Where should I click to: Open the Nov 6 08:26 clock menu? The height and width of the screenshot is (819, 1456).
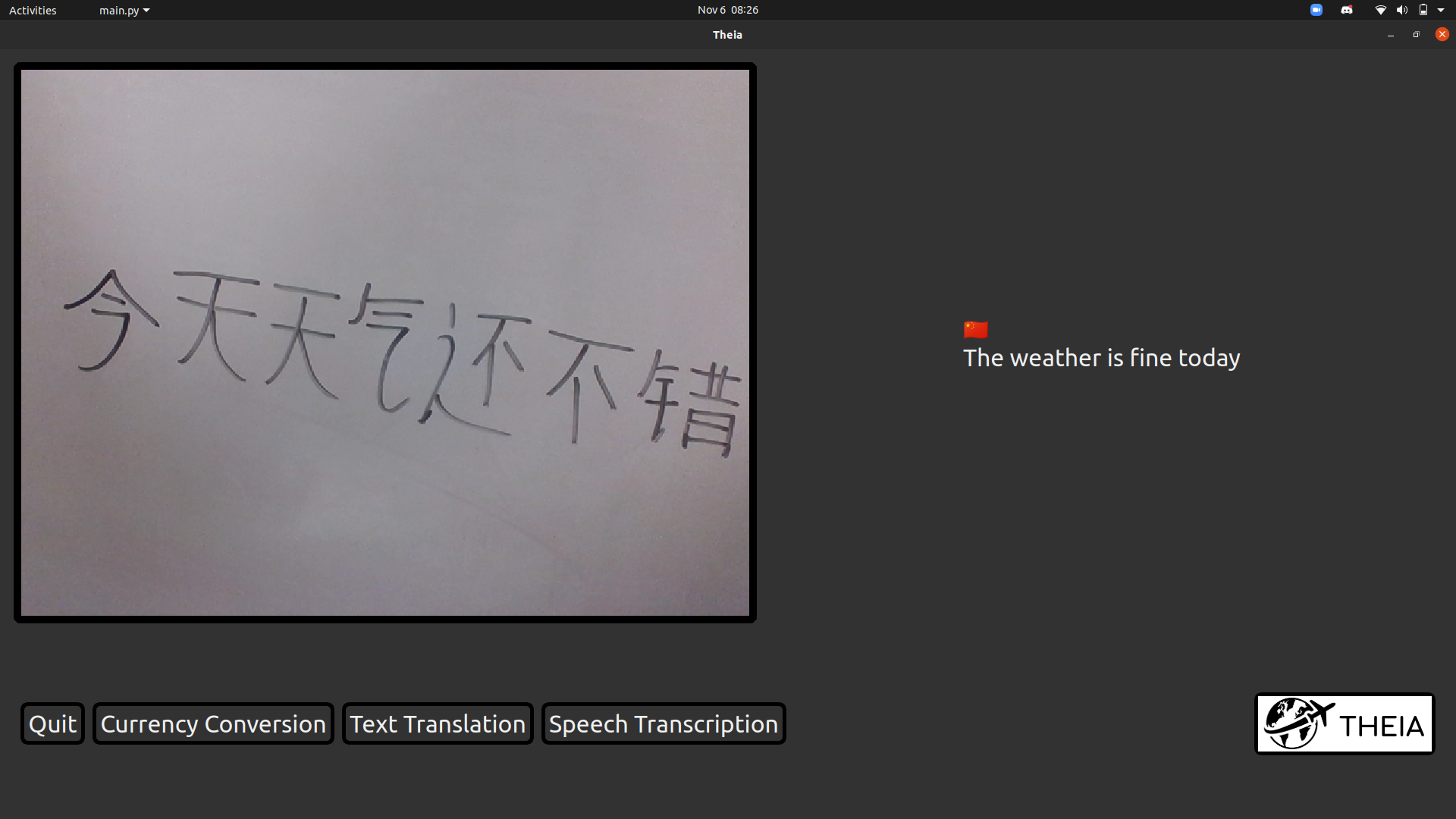pyautogui.click(x=727, y=10)
